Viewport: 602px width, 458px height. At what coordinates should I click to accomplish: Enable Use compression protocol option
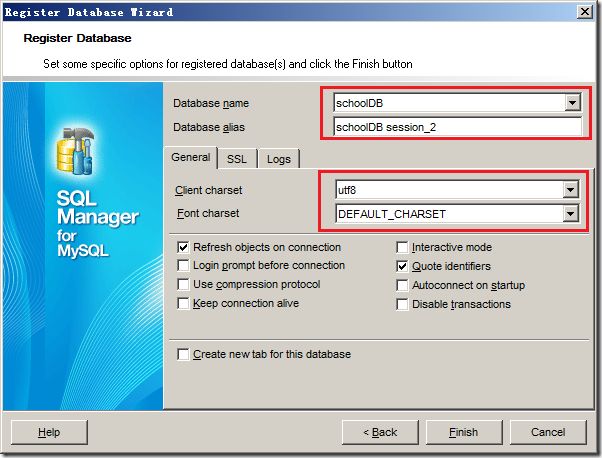pyautogui.click(x=183, y=284)
